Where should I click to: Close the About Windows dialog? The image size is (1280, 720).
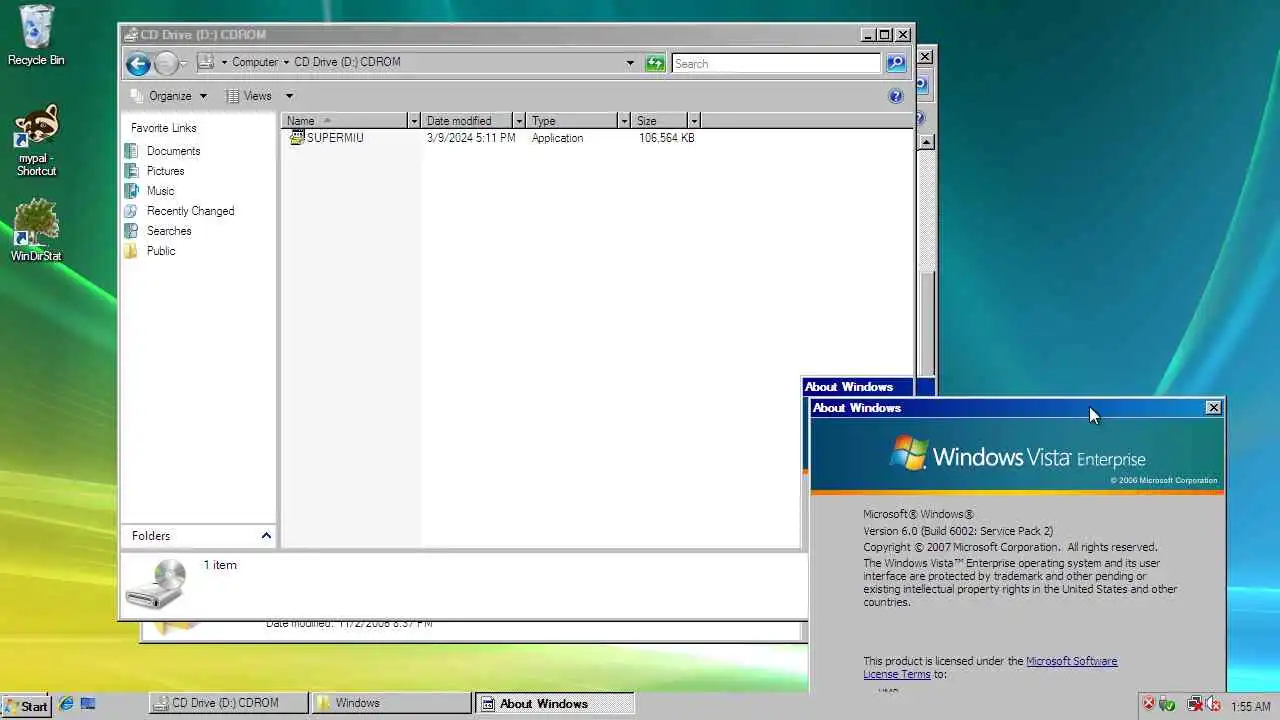pyautogui.click(x=1213, y=408)
